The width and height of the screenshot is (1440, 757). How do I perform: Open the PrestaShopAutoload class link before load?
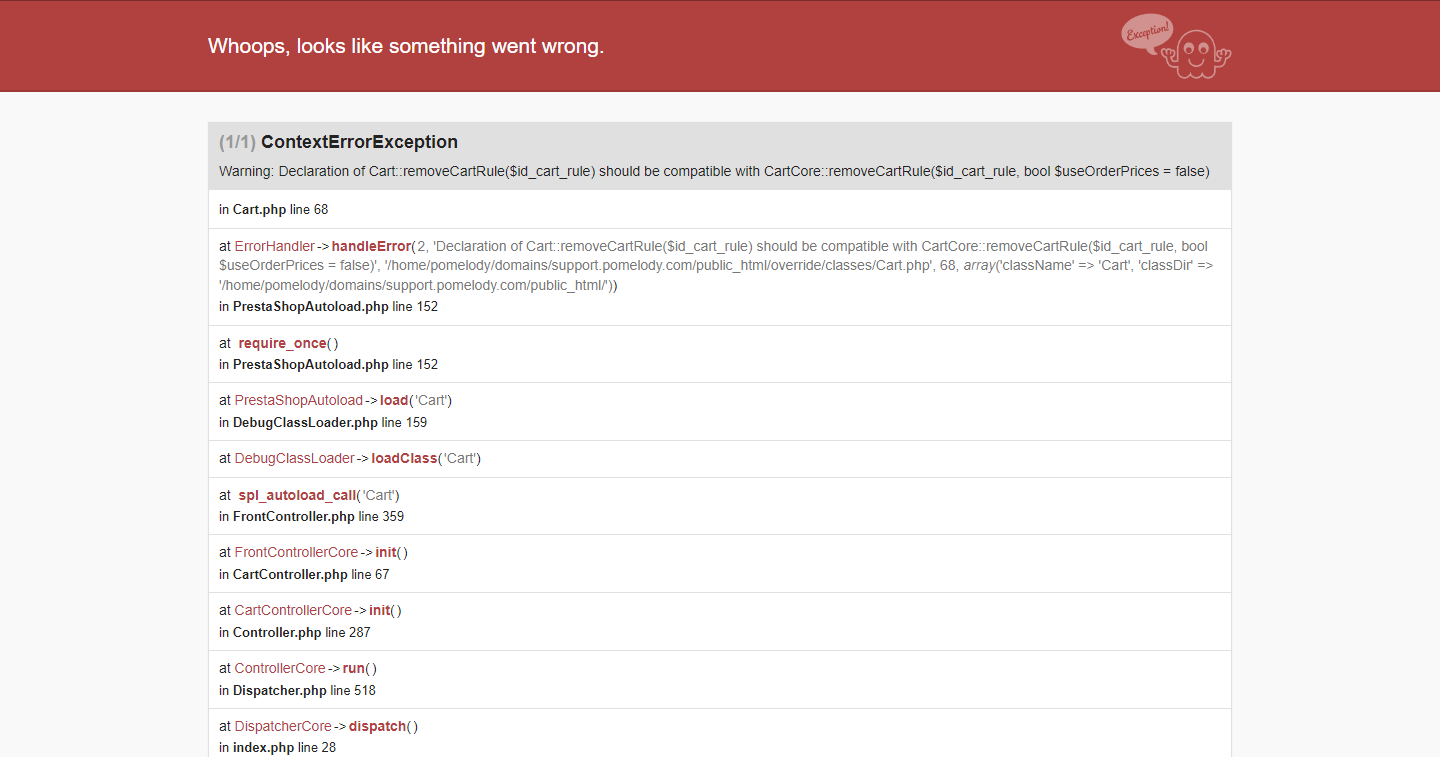pyautogui.click(x=298, y=400)
